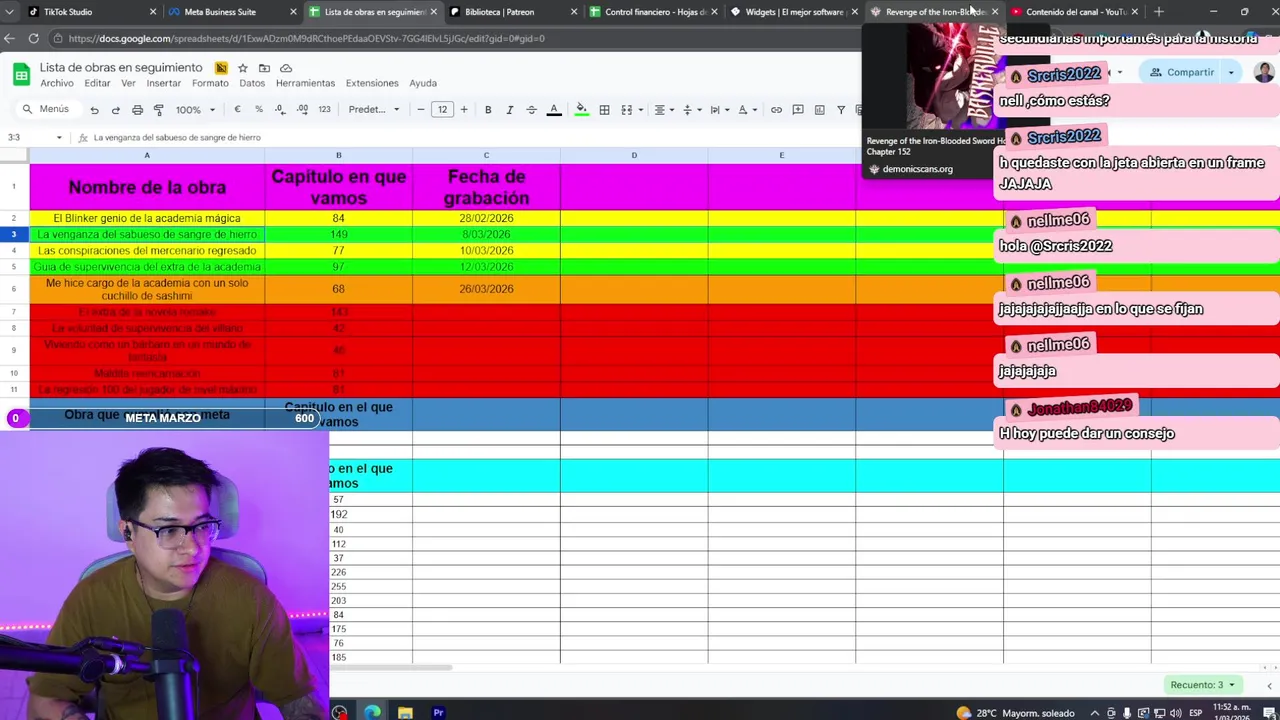Viewport: 1280px width, 720px height.
Task: Reload the page with the refresh icon
Action: [33, 38]
